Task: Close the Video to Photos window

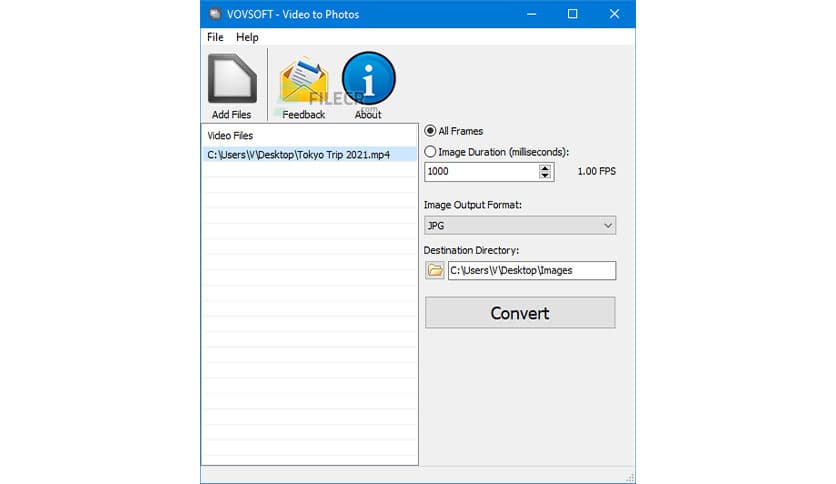Action: [x=614, y=14]
